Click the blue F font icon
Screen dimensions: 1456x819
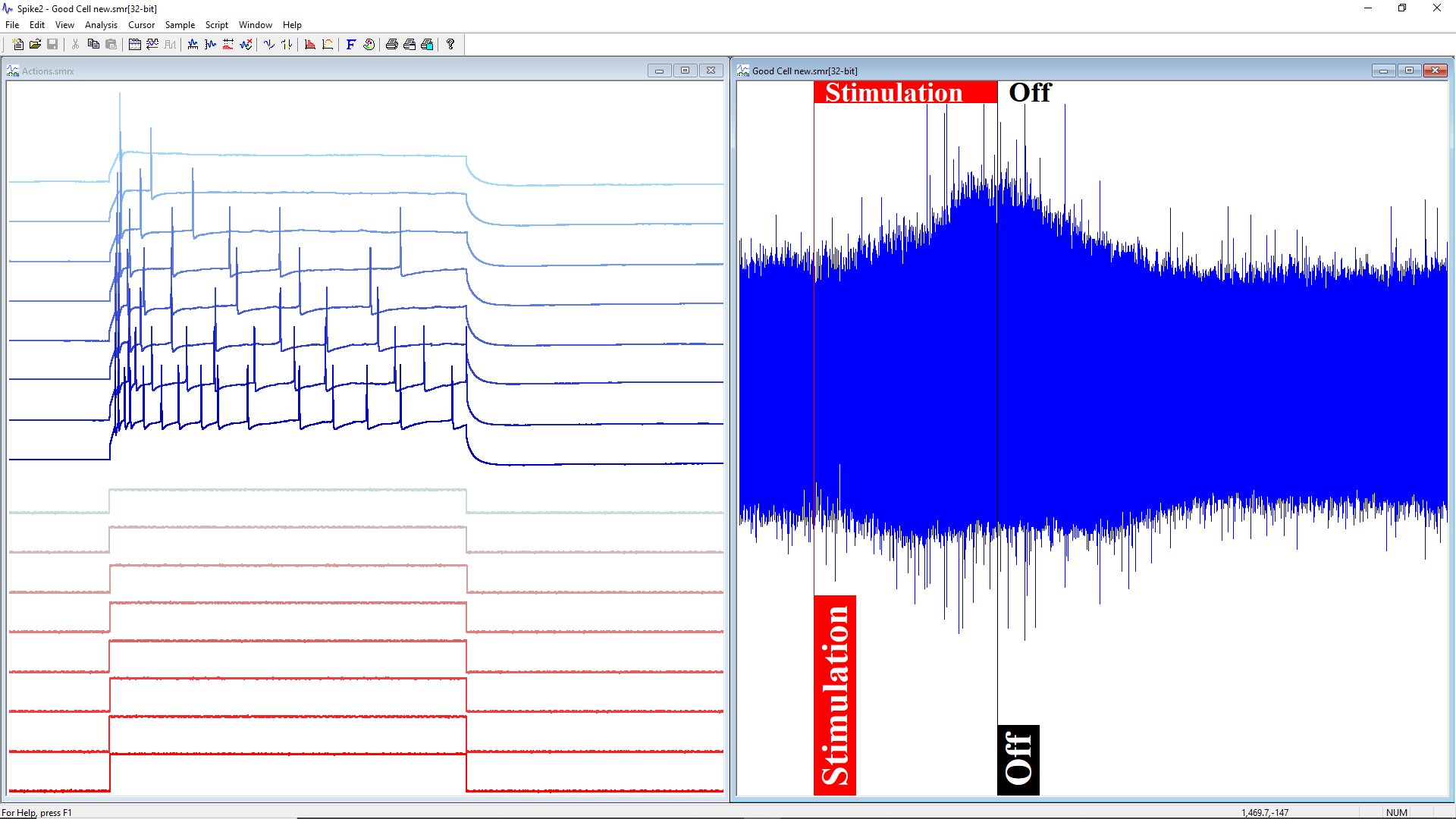coord(350,45)
